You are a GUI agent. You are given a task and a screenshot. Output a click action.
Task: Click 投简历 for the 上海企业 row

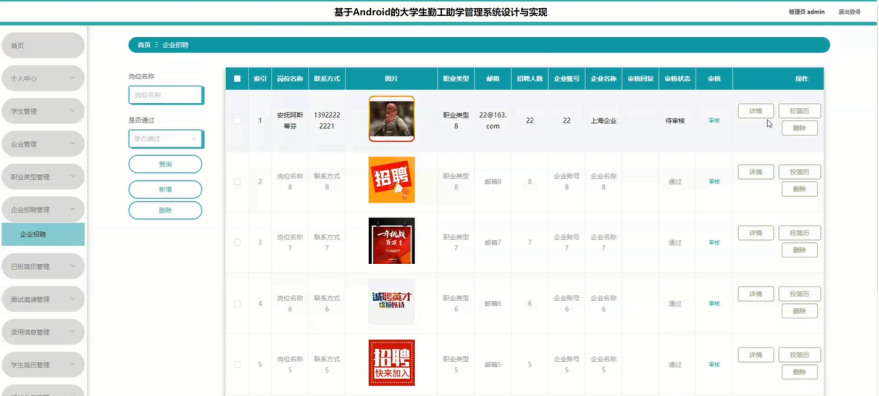[800, 110]
